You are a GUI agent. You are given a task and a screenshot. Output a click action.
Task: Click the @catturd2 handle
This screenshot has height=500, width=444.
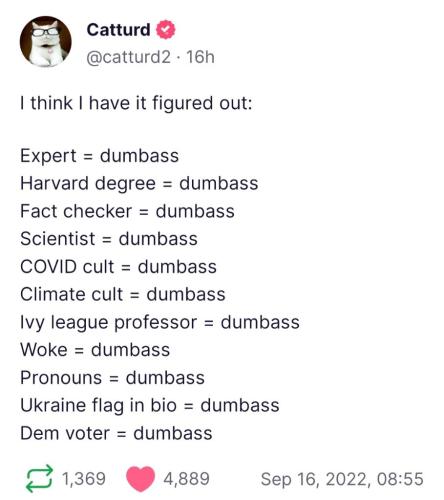click(128, 57)
